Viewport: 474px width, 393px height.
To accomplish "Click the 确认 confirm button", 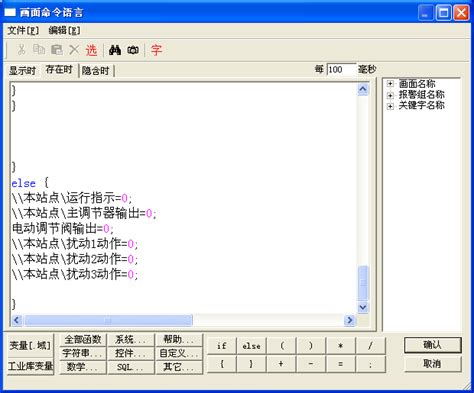I will (433, 345).
